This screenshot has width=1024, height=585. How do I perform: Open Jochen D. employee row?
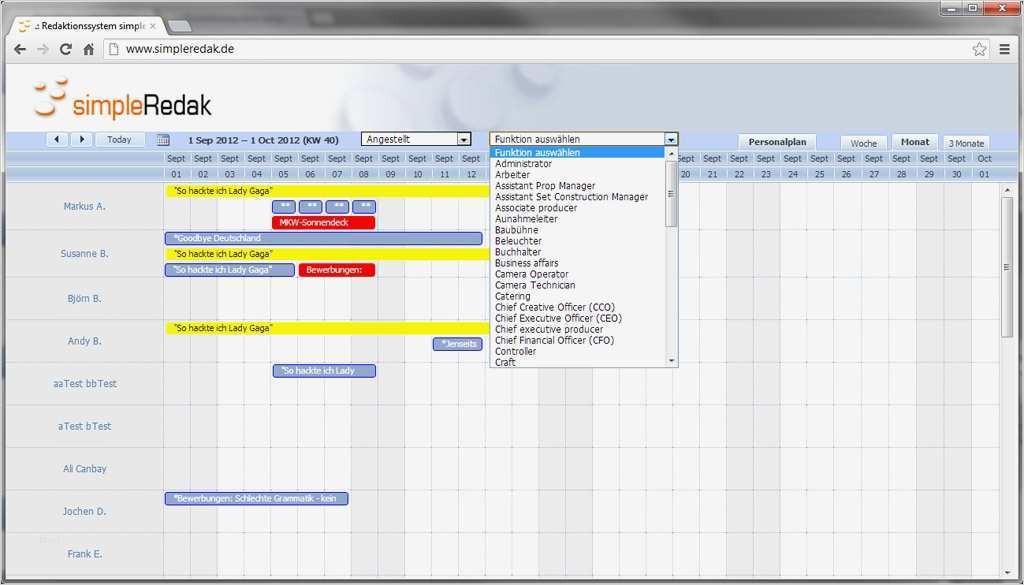pos(84,511)
